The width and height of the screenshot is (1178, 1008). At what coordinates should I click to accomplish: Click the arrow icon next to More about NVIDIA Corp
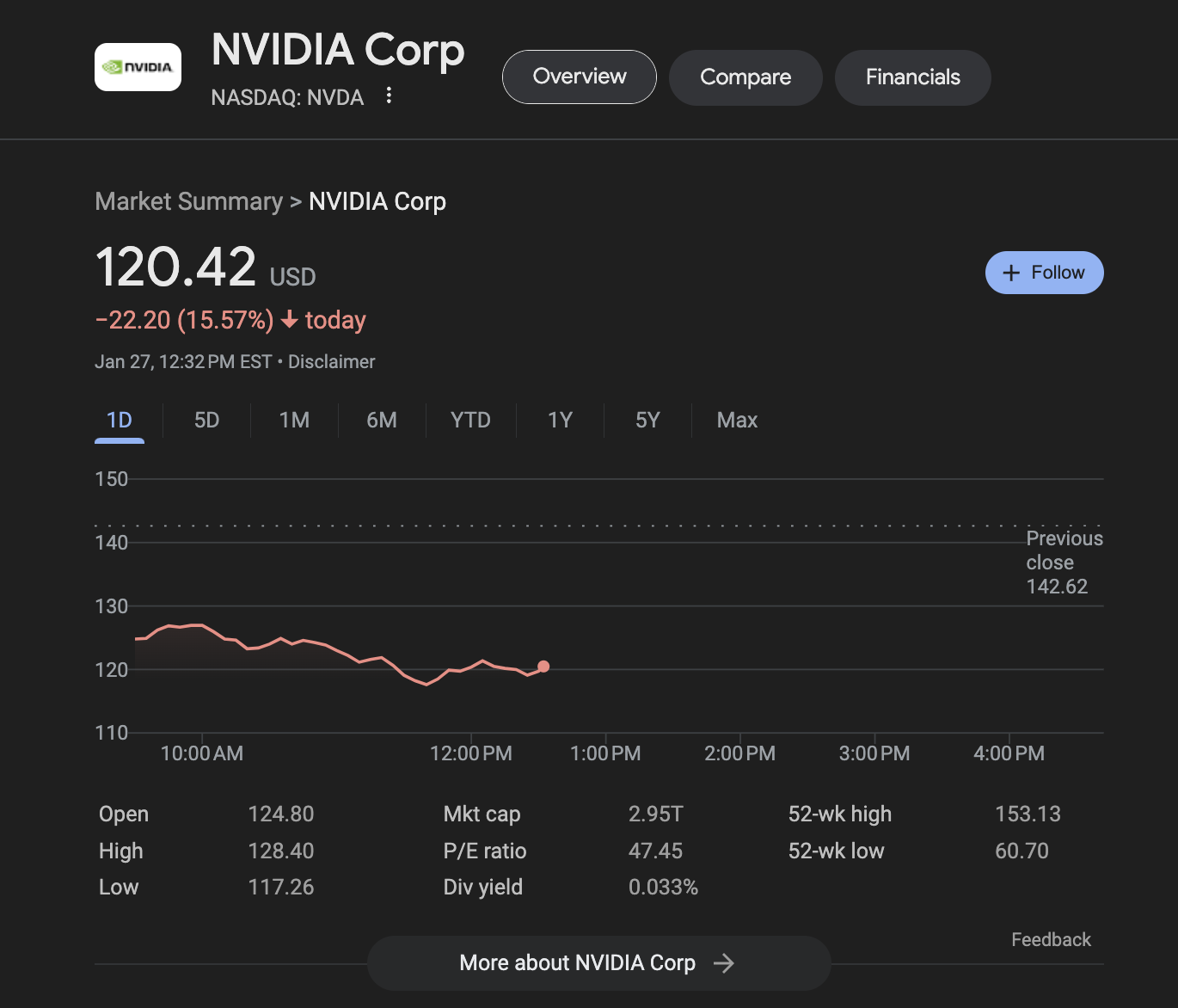tap(723, 962)
